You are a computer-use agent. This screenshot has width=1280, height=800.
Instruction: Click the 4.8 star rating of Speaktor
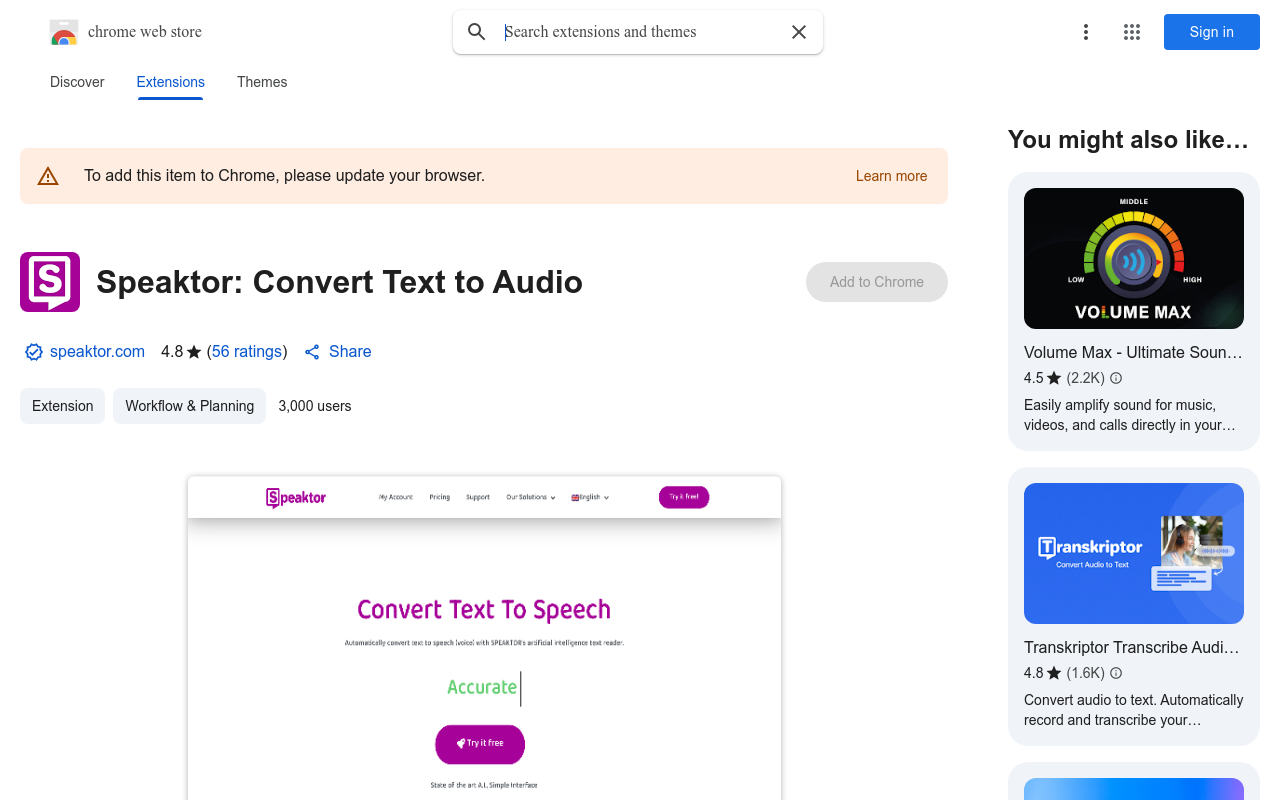coord(181,352)
